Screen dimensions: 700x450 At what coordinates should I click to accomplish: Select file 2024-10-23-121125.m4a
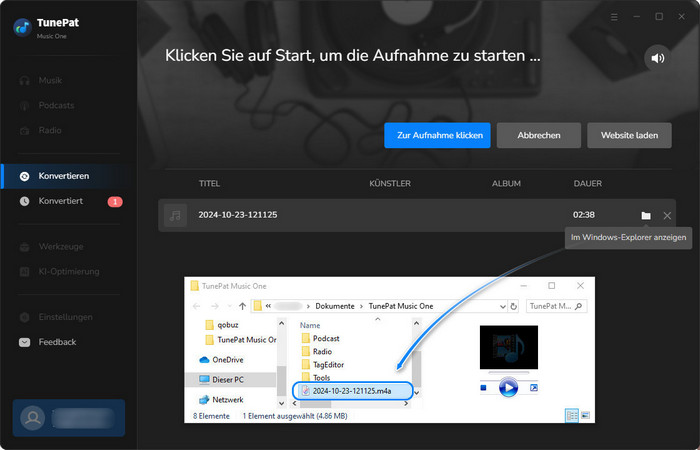pyautogui.click(x=352, y=391)
